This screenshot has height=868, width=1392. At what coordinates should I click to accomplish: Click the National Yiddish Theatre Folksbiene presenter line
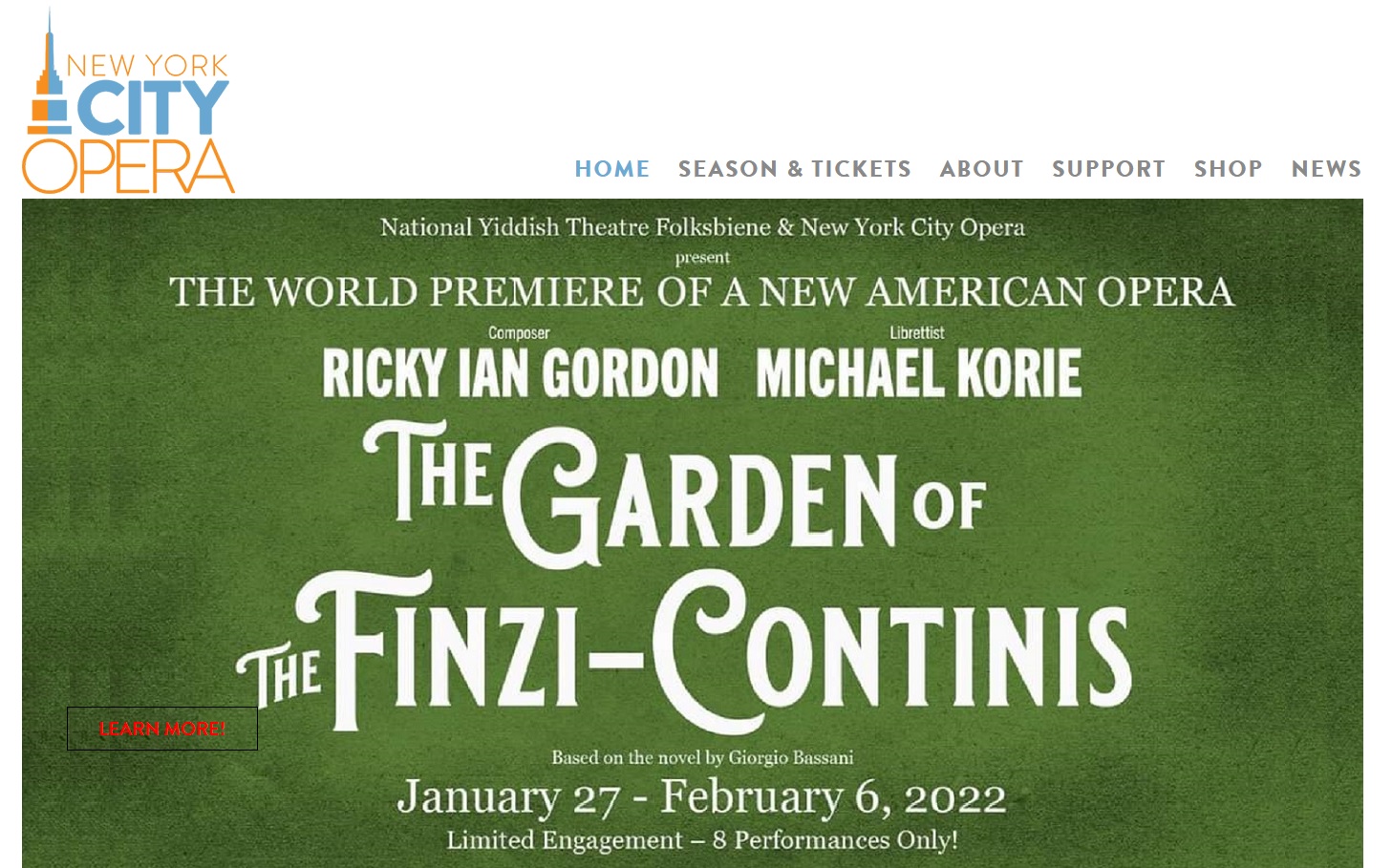click(702, 227)
